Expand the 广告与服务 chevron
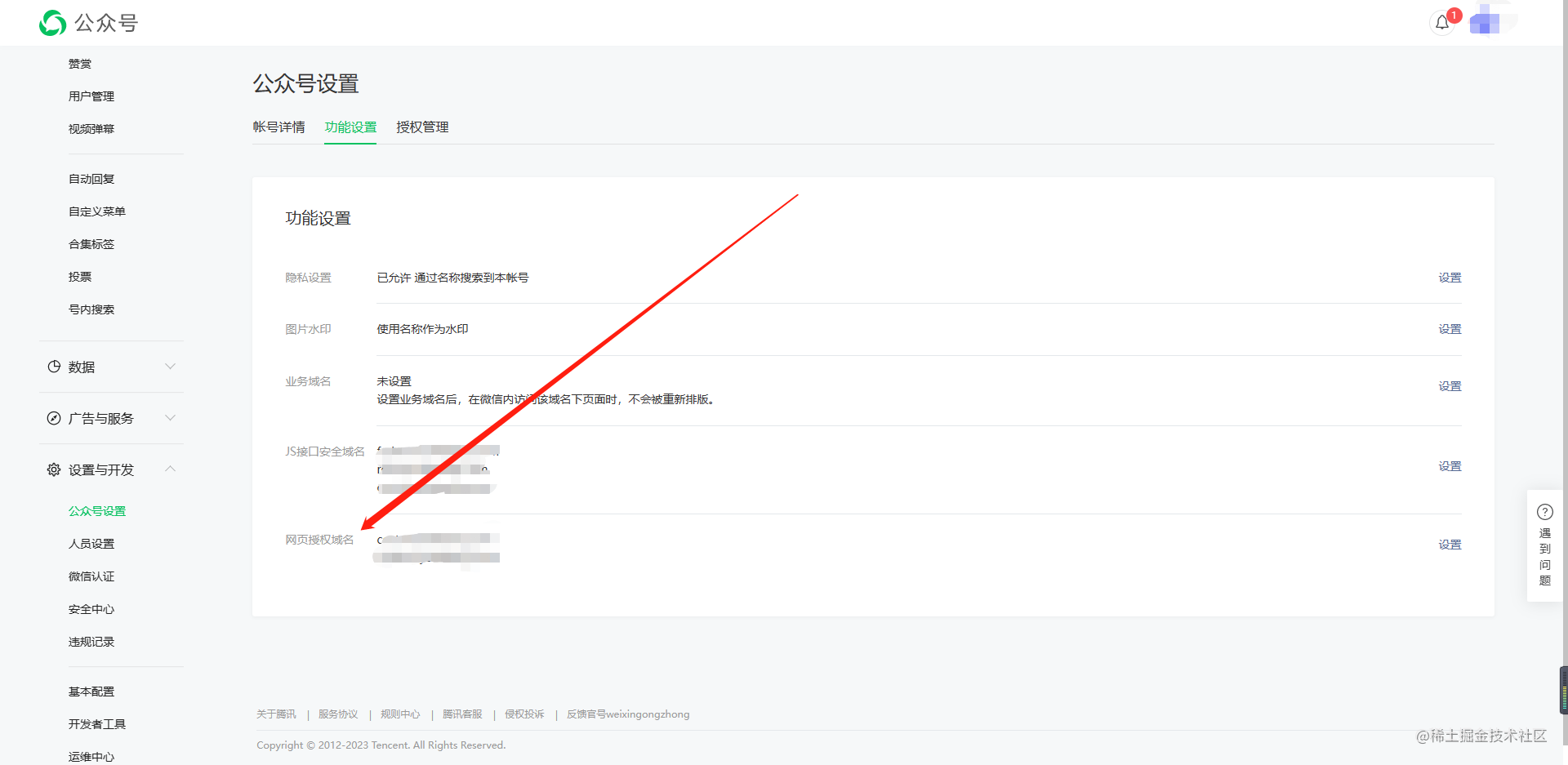This screenshot has width=1568, height=765. coord(170,417)
